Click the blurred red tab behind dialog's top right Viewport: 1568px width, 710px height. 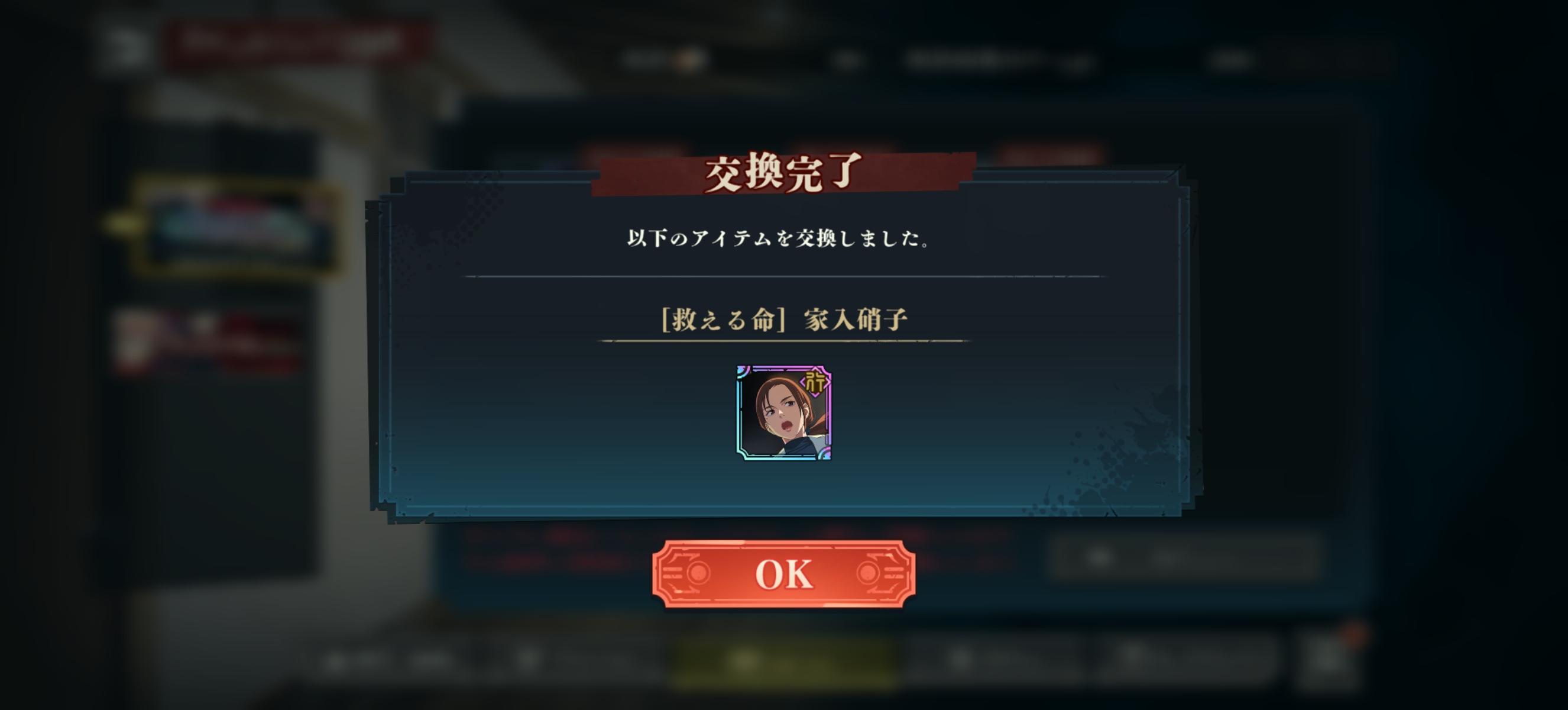(1052, 155)
